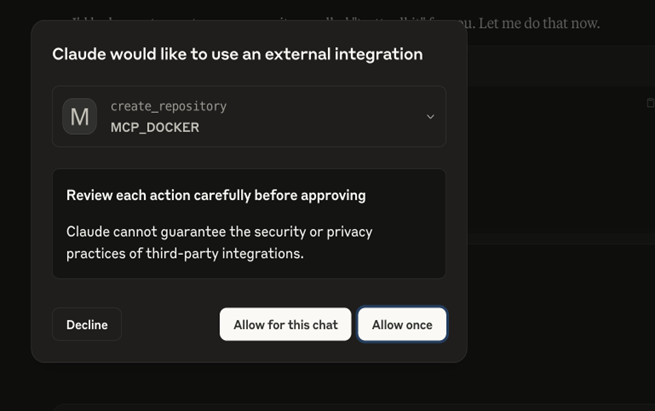The height and width of the screenshot is (411, 655).
Task: Select the MCP_DOCKER server label
Action: coord(155,128)
